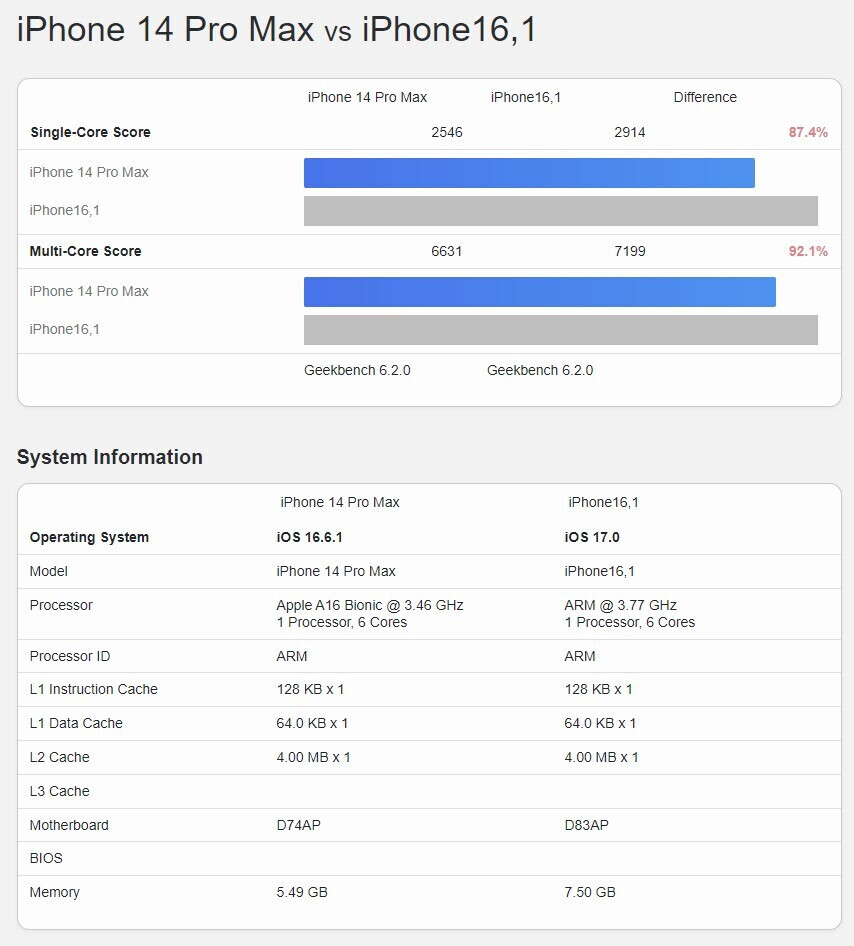Screen dimensions: 854x946
Task: Select ARM @ 3.77 GHz processor text
Action: point(621,605)
